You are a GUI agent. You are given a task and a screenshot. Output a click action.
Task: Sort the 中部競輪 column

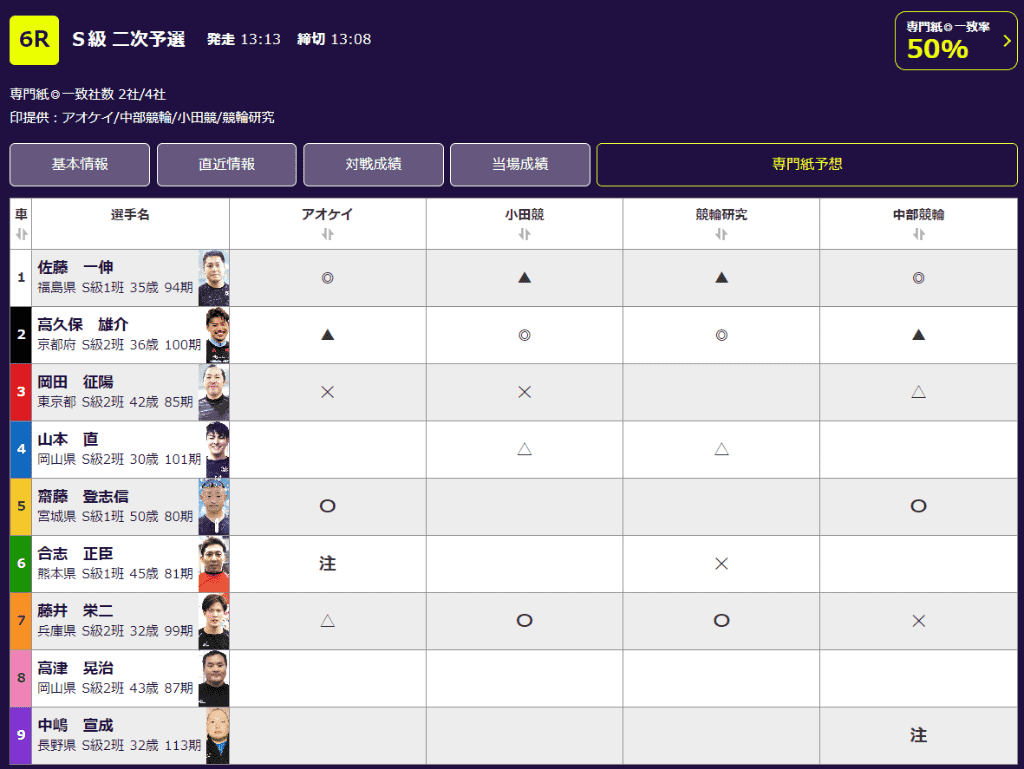[918, 234]
